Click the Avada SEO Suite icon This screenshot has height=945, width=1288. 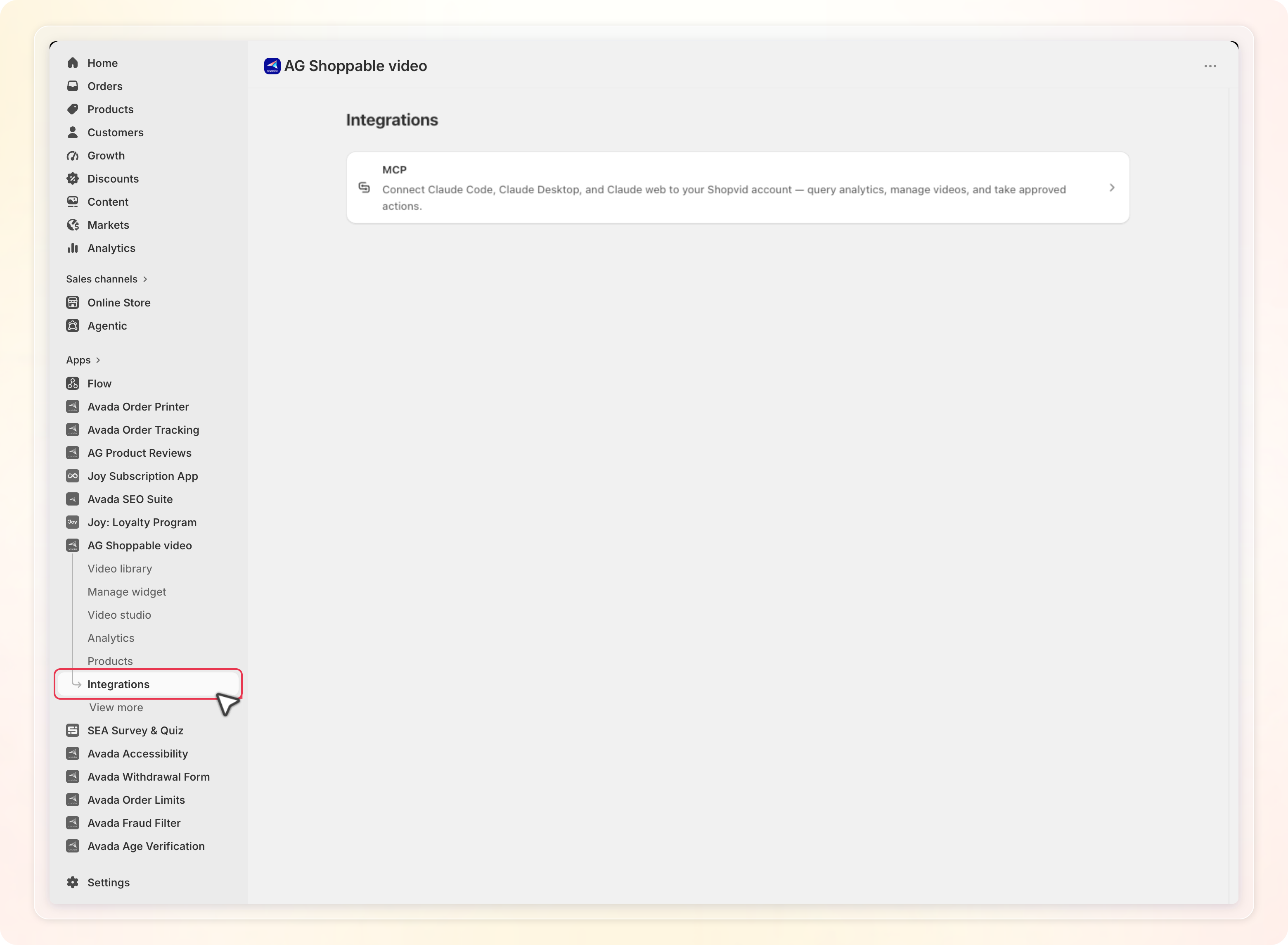coord(73,499)
